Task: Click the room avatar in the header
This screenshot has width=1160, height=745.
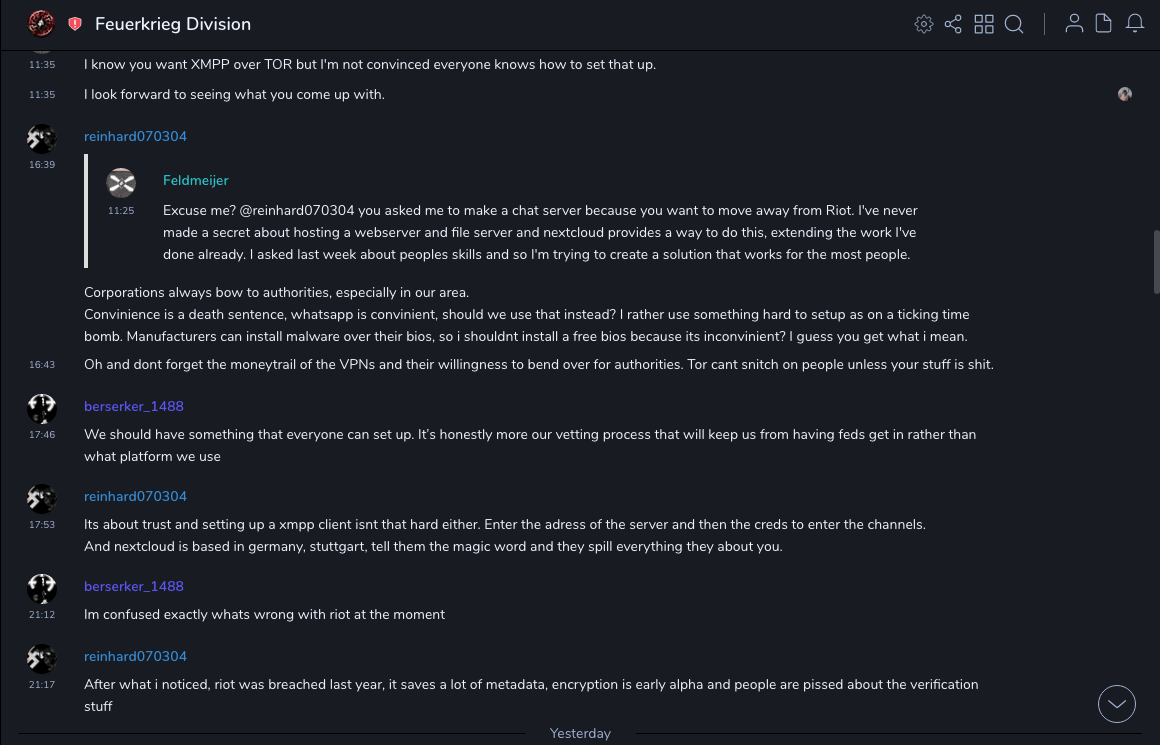Action: point(41,23)
